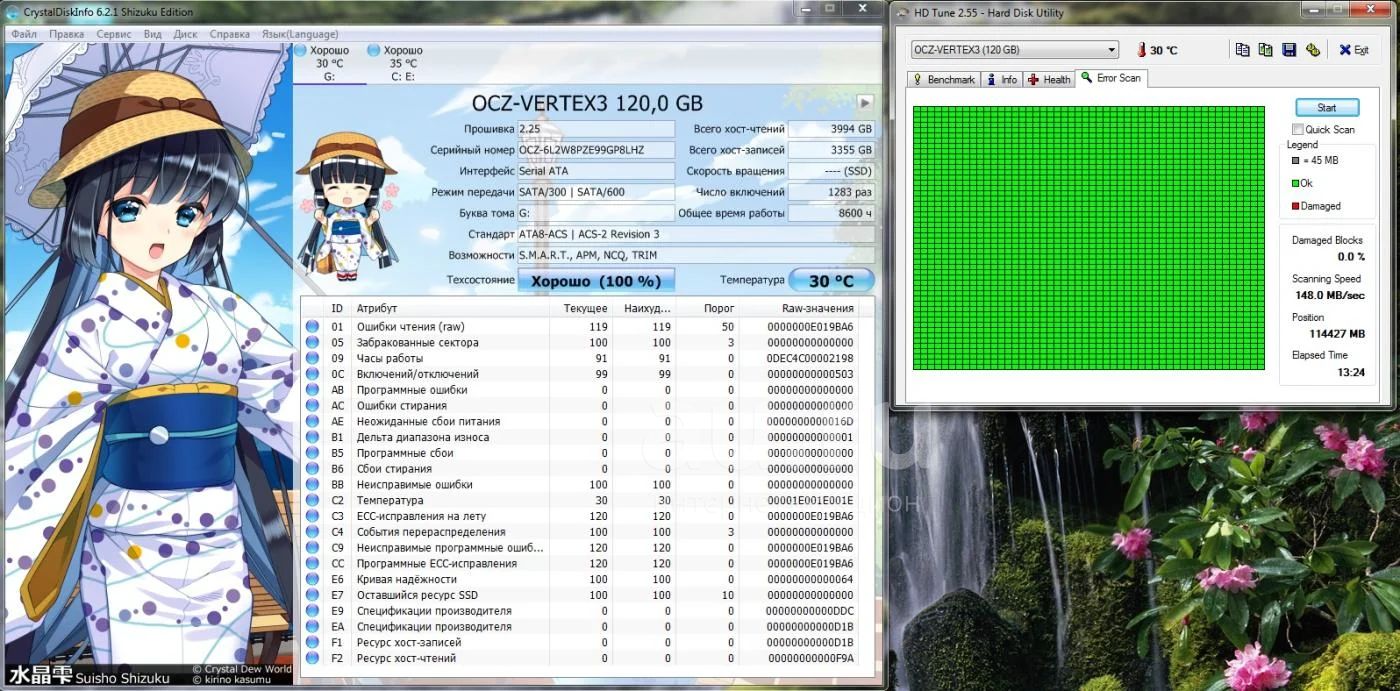
Task: Select the C: E: disk status circle
Action: 373,50
